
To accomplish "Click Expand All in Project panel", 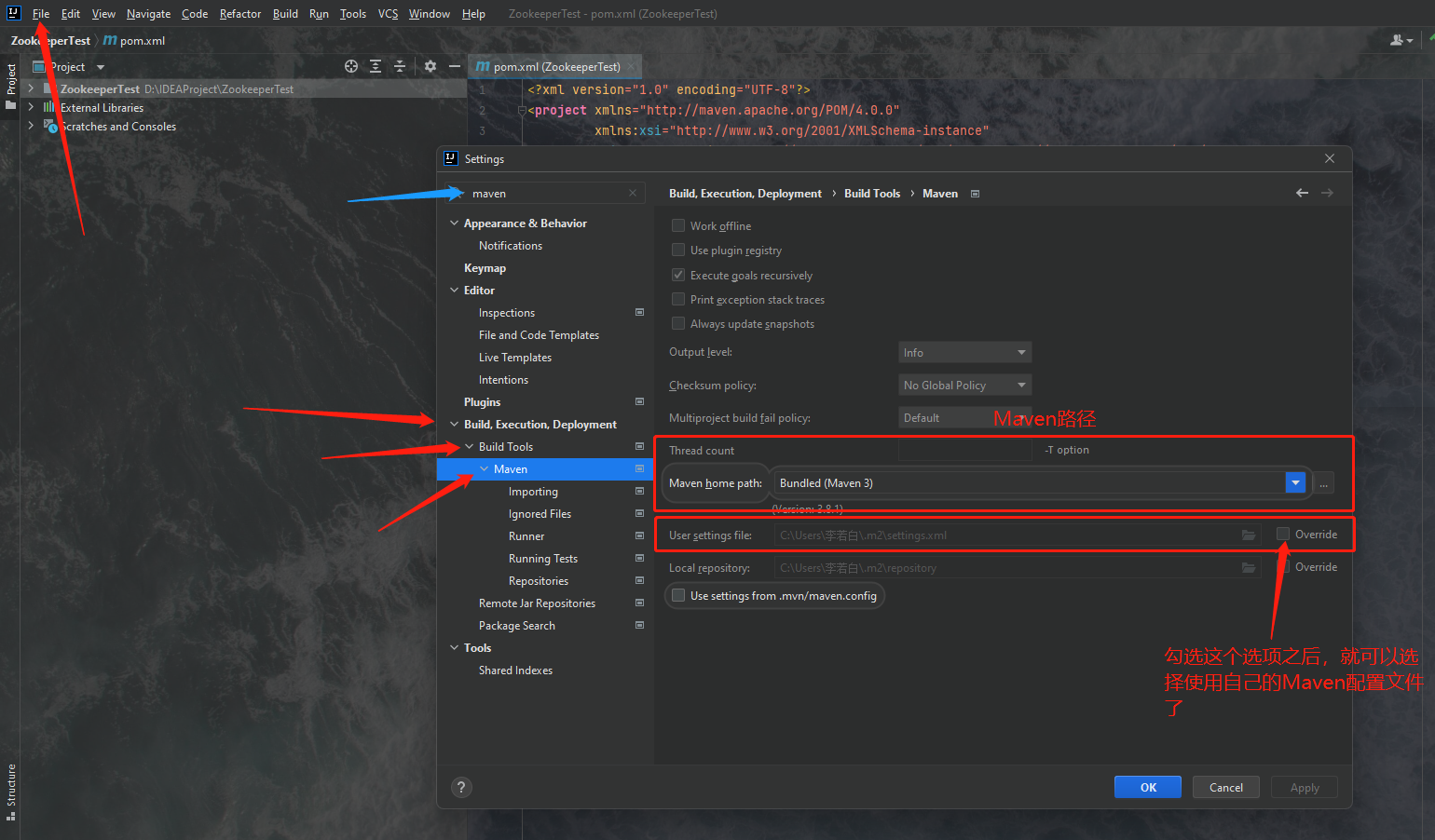I will tap(376, 66).
